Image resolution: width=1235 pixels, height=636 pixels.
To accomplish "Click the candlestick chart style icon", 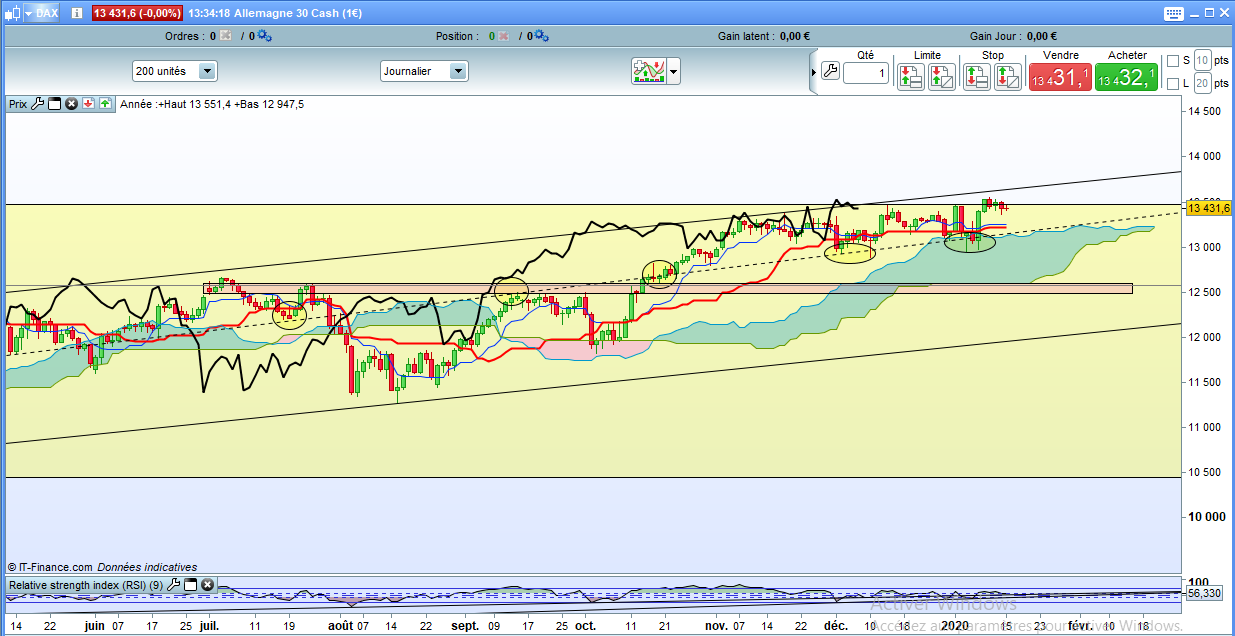I will point(11,14).
